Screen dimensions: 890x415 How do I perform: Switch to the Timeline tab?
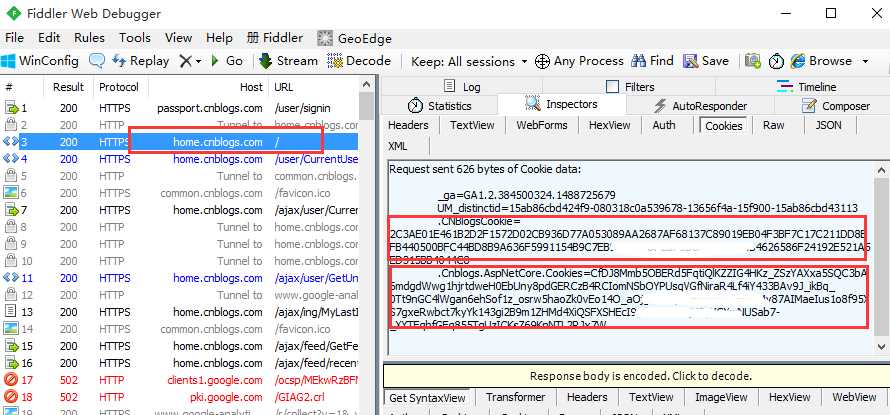(x=805, y=87)
